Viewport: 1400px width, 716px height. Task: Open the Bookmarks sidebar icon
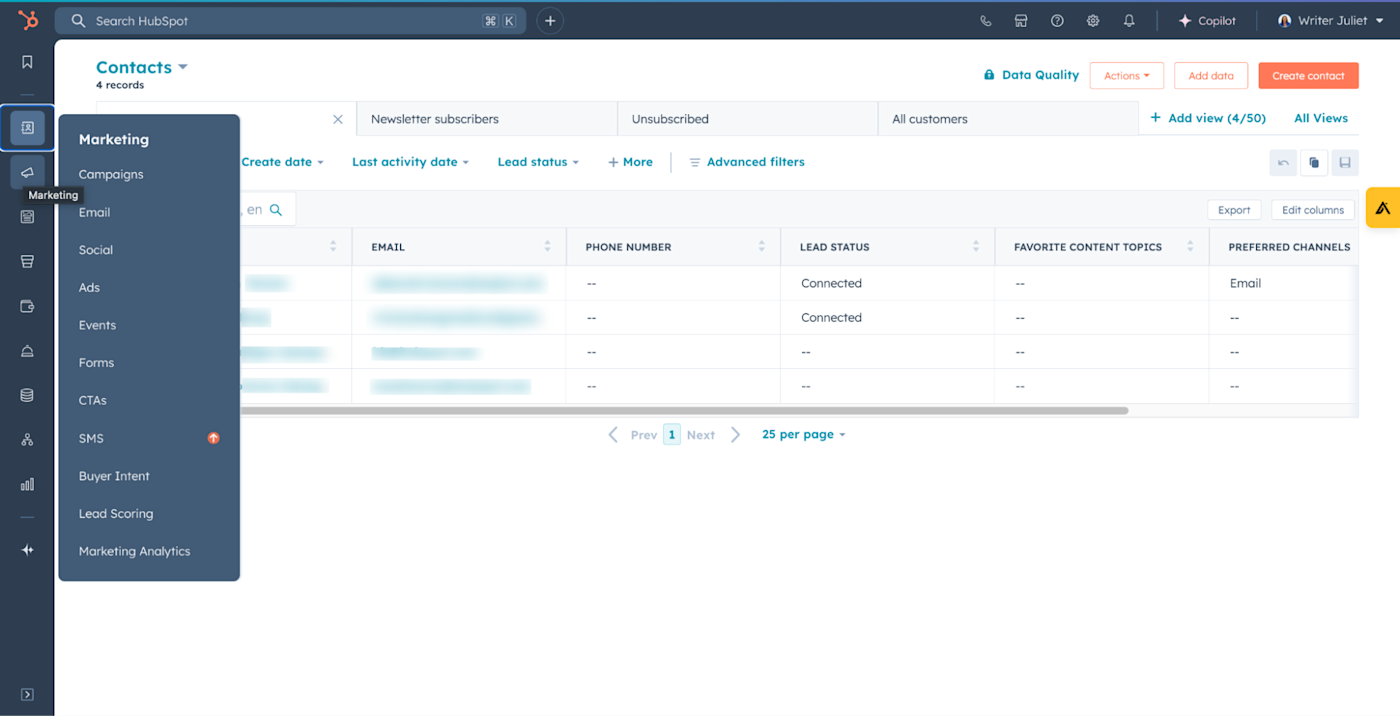pos(27,62)
